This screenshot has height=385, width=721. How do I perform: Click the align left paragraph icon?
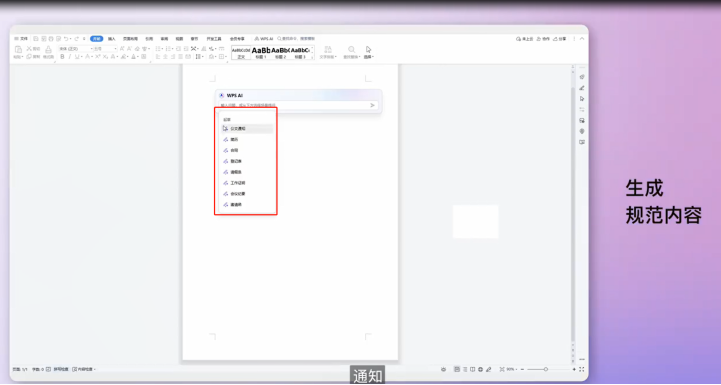(x=158, y=57)
